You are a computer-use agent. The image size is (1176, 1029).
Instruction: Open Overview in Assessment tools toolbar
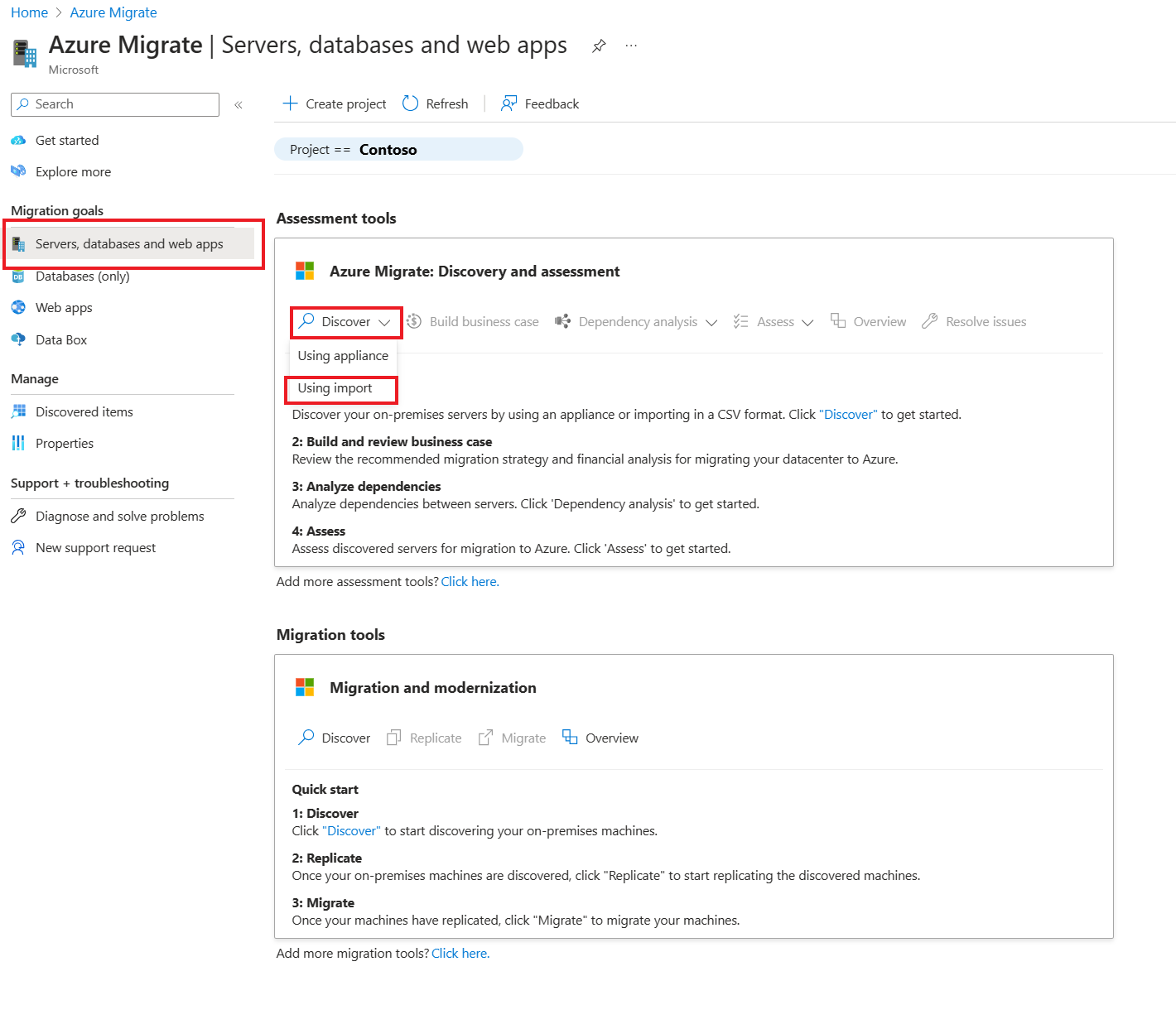(869, 321)
